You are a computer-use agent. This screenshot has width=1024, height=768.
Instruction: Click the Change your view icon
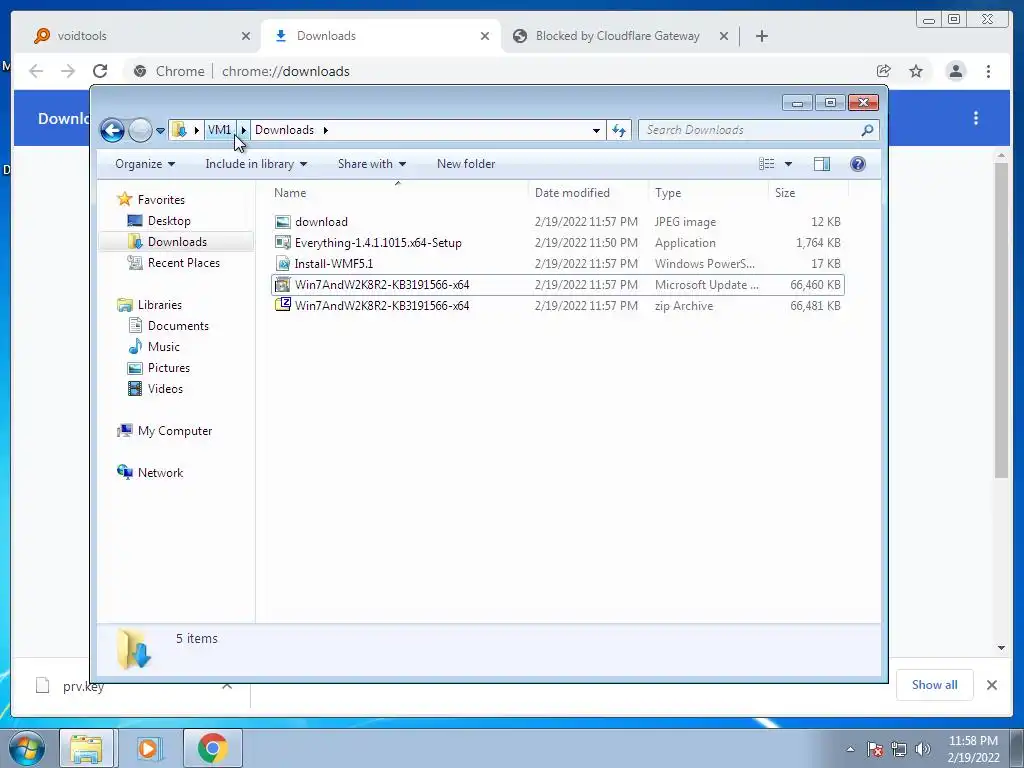(x=767, y=164)
